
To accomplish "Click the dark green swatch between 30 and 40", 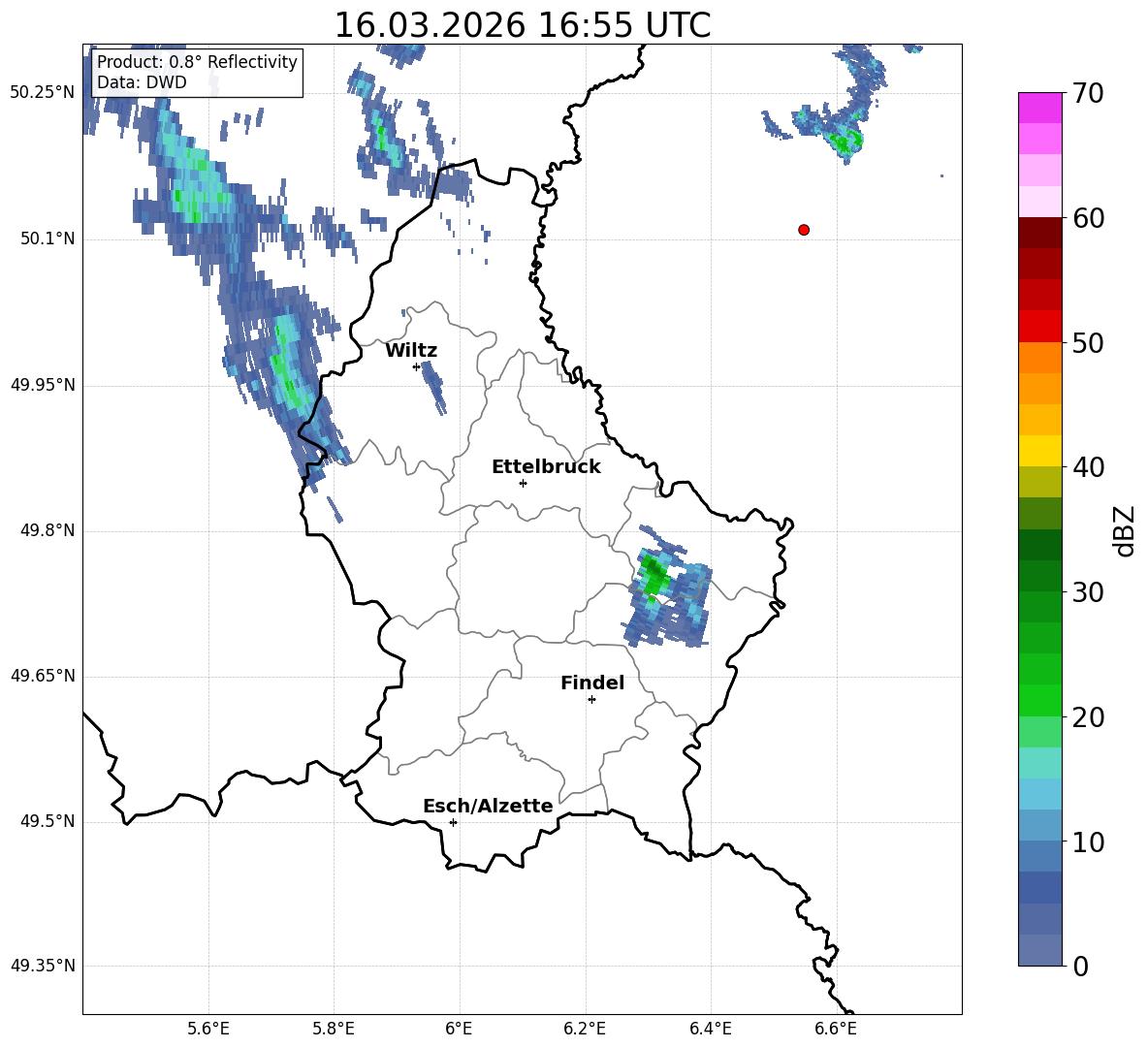I will pos(1040,545).
